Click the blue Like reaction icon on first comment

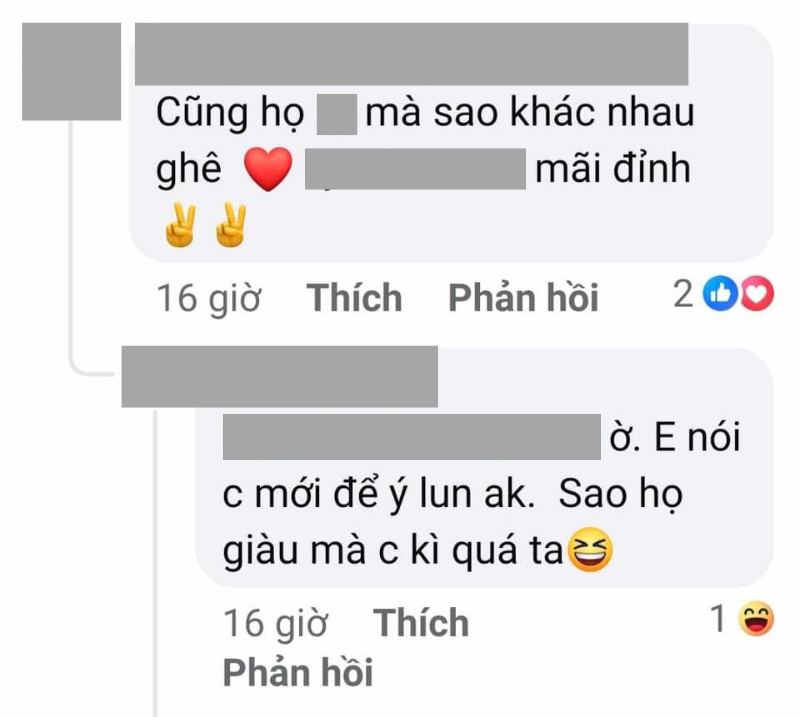click(720, 293)
